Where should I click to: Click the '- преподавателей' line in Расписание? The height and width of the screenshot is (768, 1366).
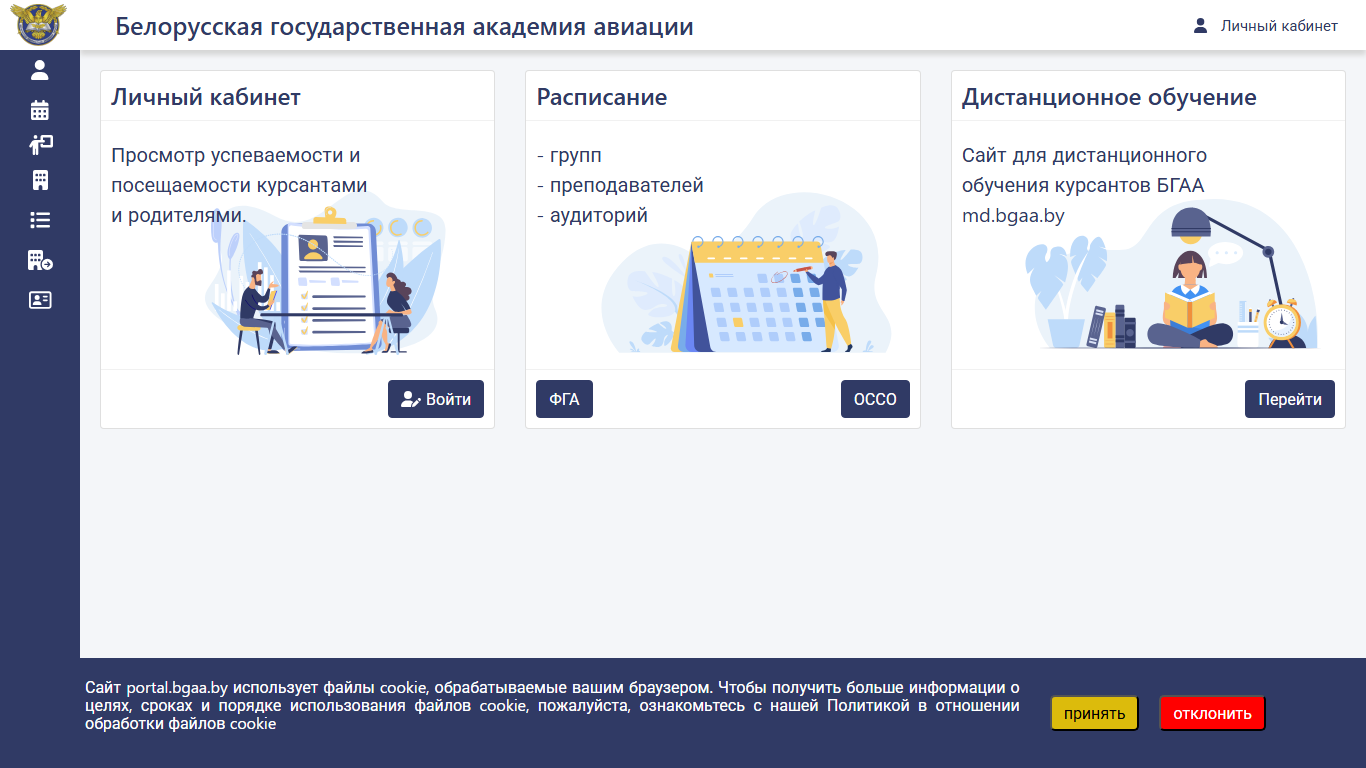tap(620, 185)
